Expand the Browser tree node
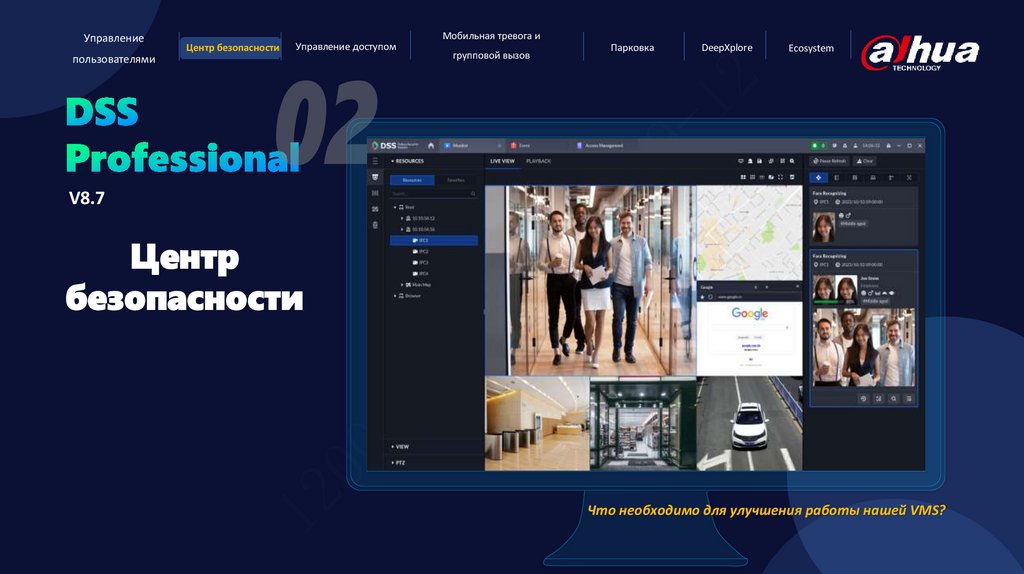 [x=395, y=296]
